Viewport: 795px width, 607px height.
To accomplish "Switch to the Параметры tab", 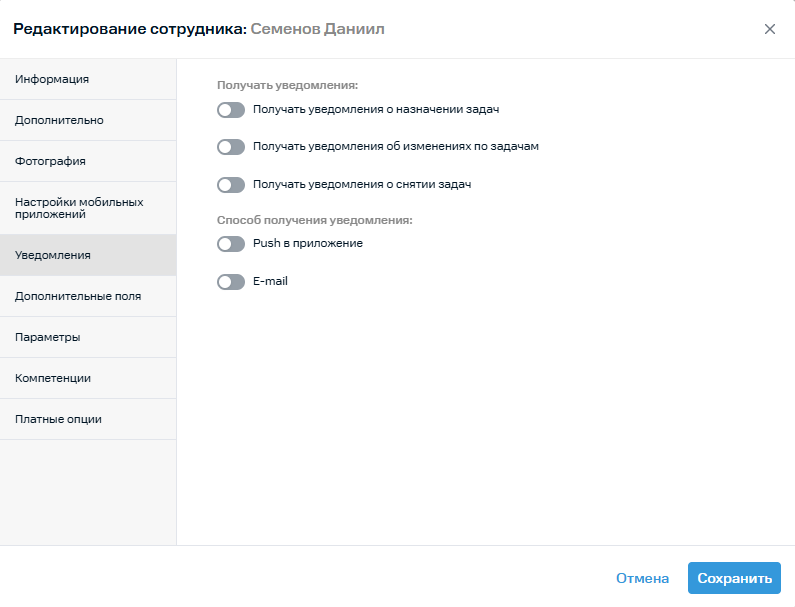I will (88, 337).
